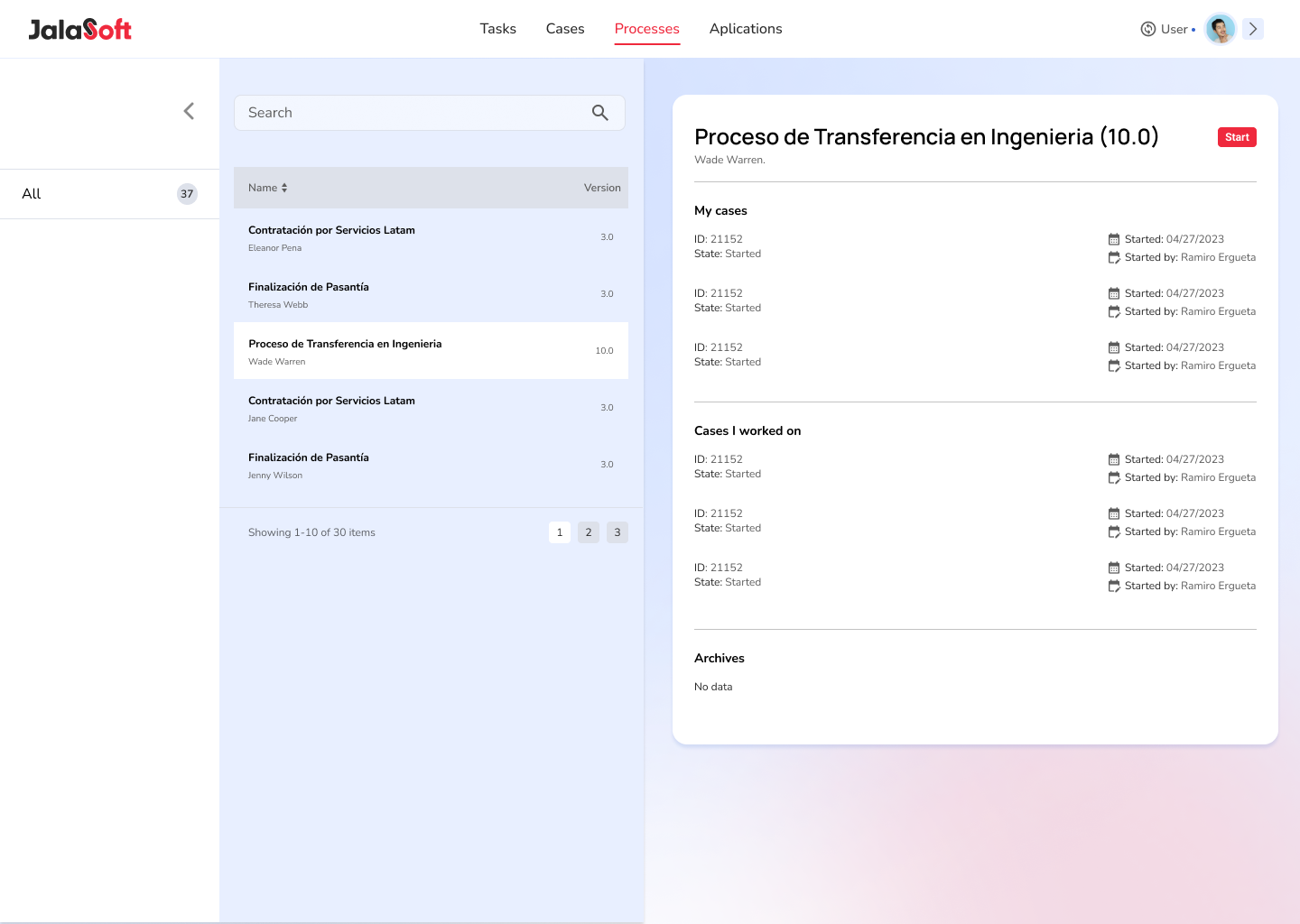Click version 10.0 in the selected row
This screenshot has width=1300, height=924.
604,351
